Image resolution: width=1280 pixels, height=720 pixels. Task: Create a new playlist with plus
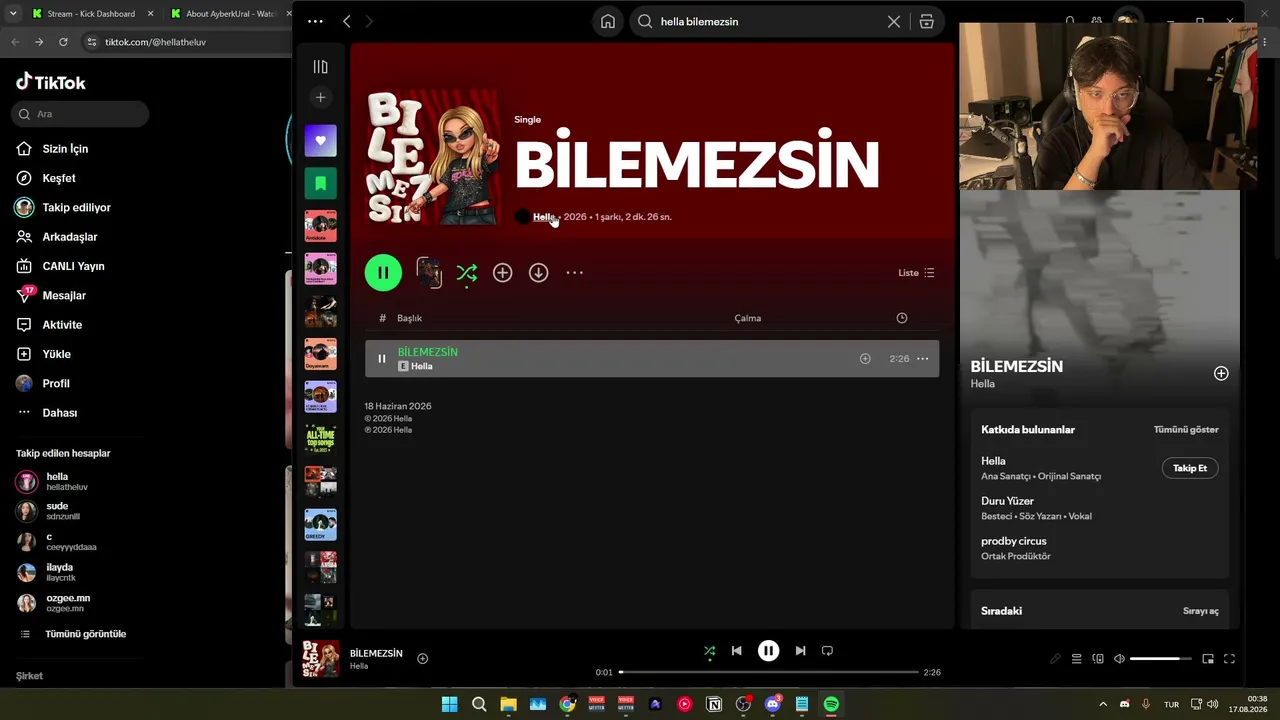click(x=320, y=97)
